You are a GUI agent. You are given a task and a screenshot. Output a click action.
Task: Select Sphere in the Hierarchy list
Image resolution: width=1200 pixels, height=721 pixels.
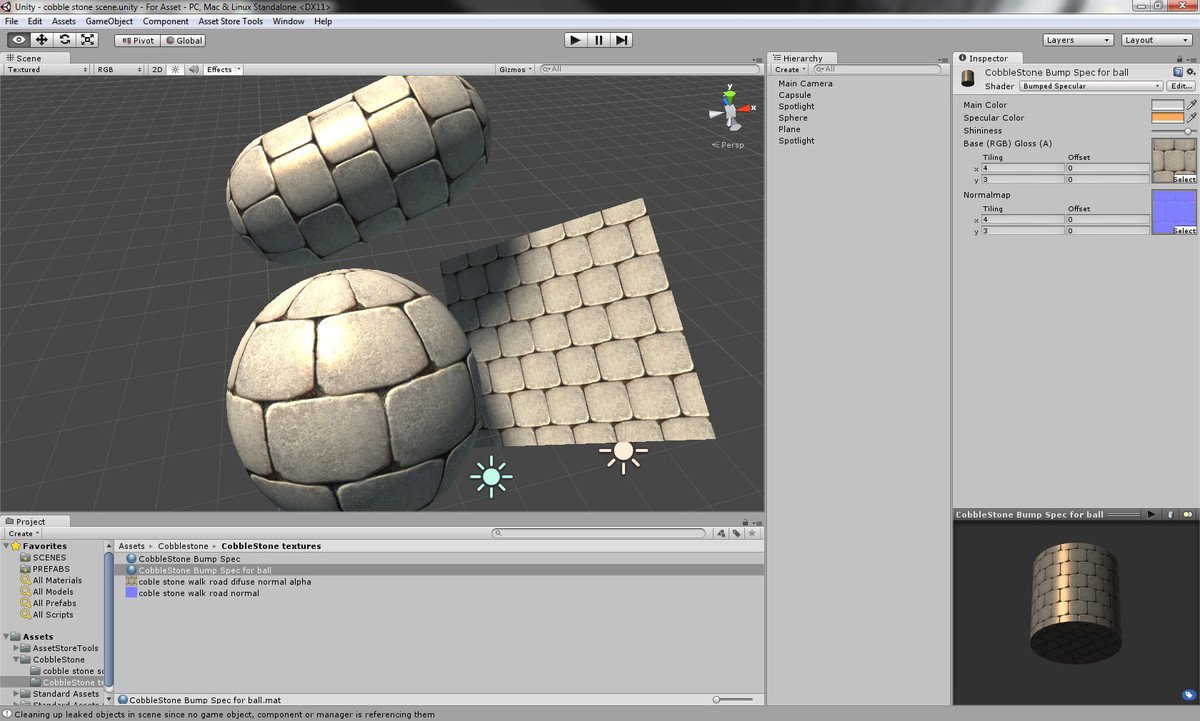[792, 117]
